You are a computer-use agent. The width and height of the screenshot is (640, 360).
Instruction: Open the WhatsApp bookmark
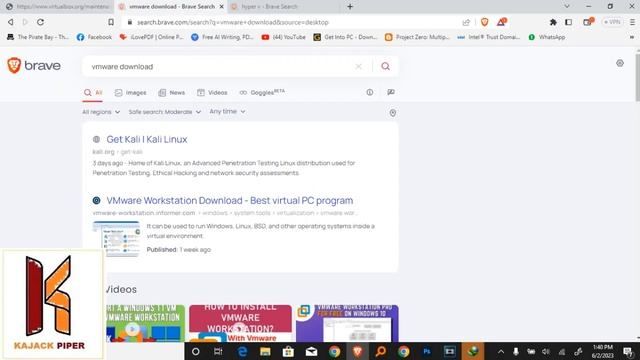(x=547, y=37)
